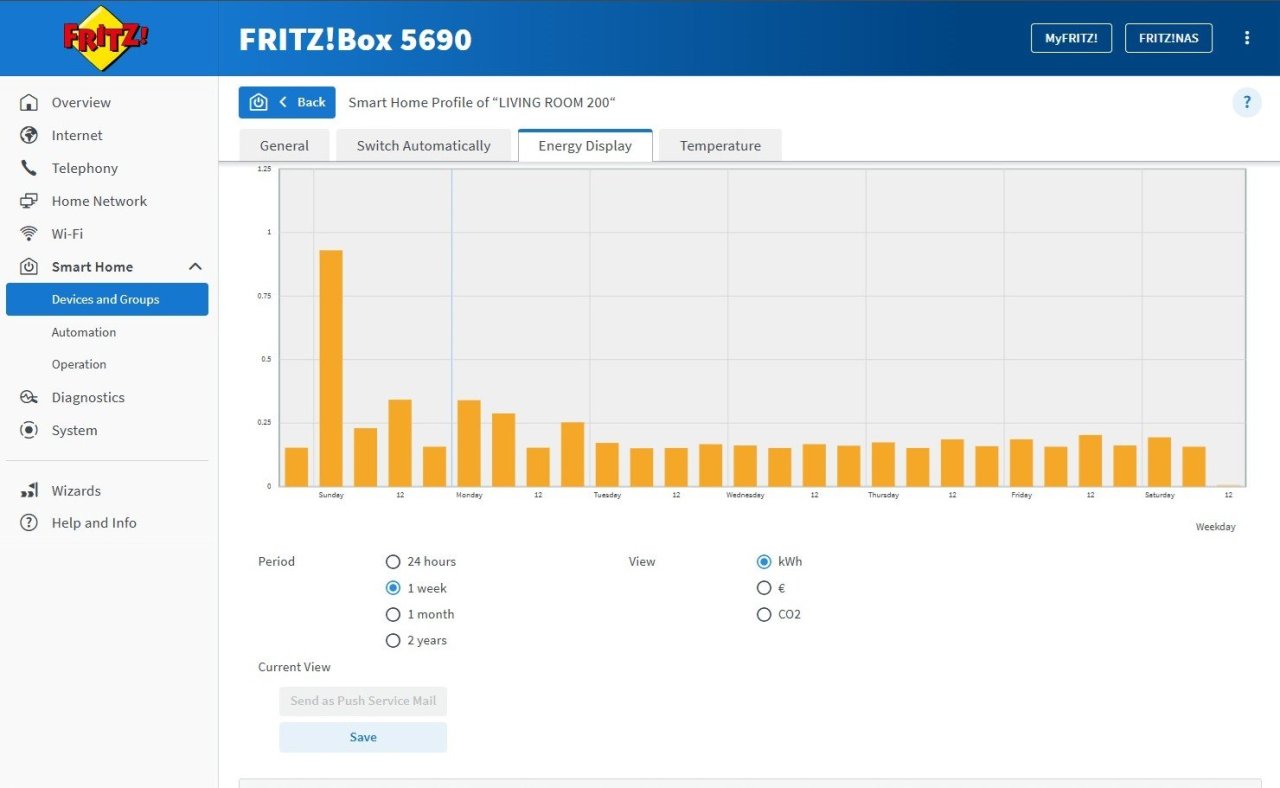Viewport: 1280px width, 788px height.
Task: Open the Temperature tab
Action: tap(720, 145)
